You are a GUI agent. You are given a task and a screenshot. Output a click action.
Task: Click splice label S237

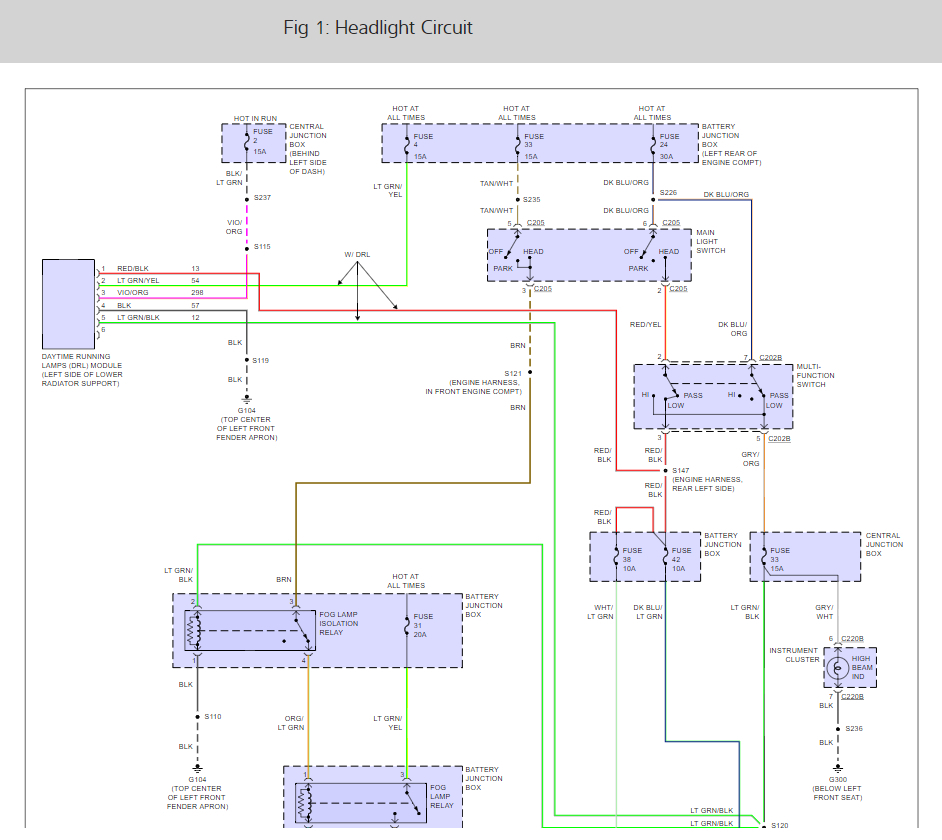[262, 197]
